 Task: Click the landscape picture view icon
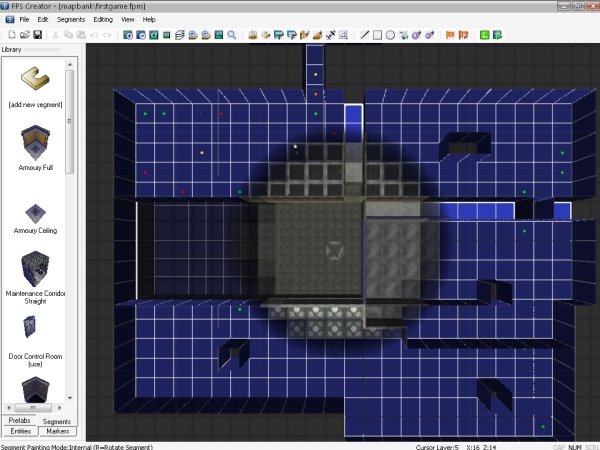pos(218,35)
